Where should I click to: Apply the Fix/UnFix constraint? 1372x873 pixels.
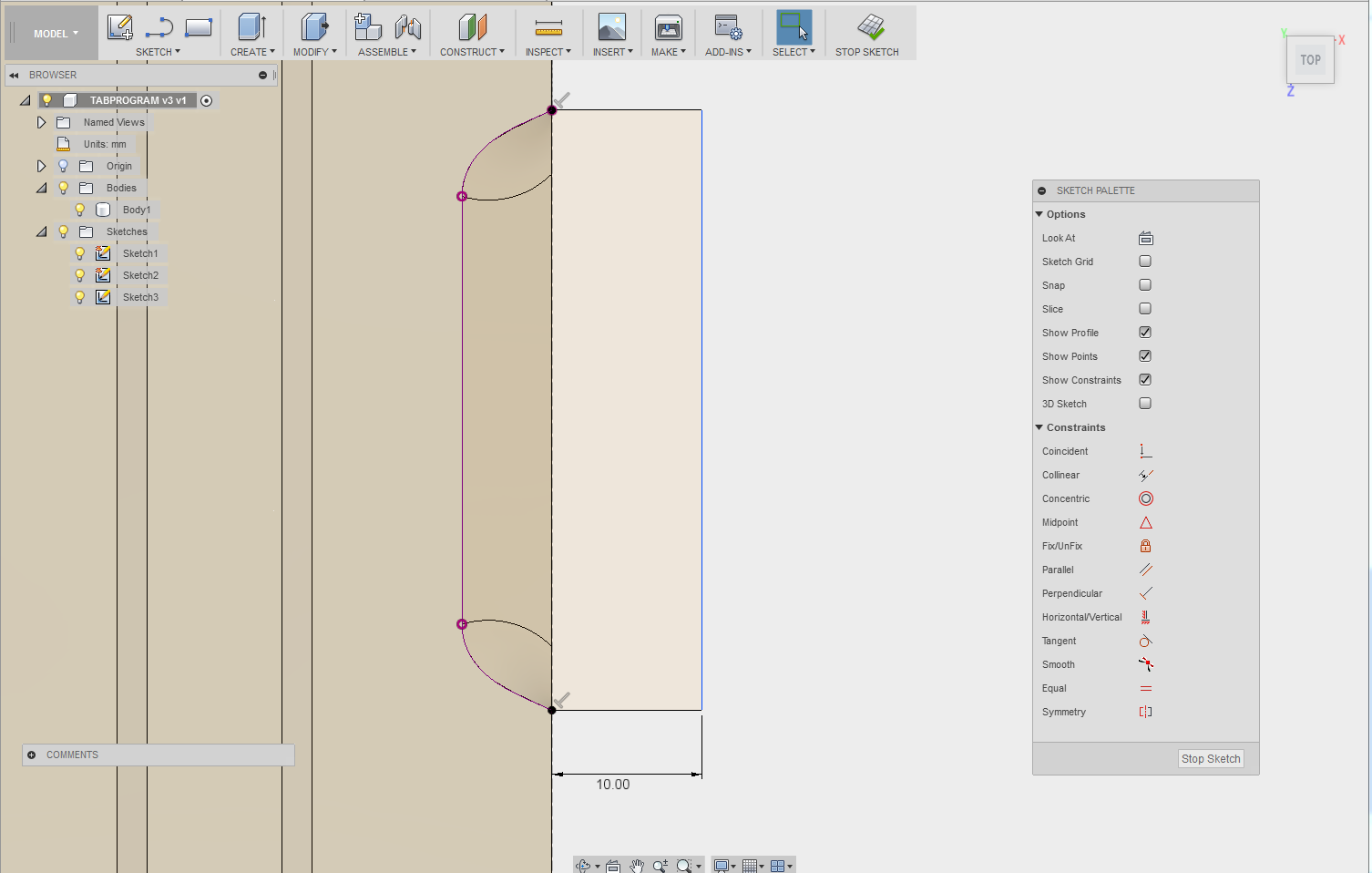(x=1146, y=546)
